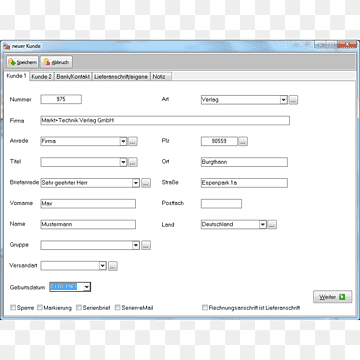Click the Firma field with Markt+Technik Verlag
Image resolution: width=360 pixels, height=360 pixels.
[165, 121]
